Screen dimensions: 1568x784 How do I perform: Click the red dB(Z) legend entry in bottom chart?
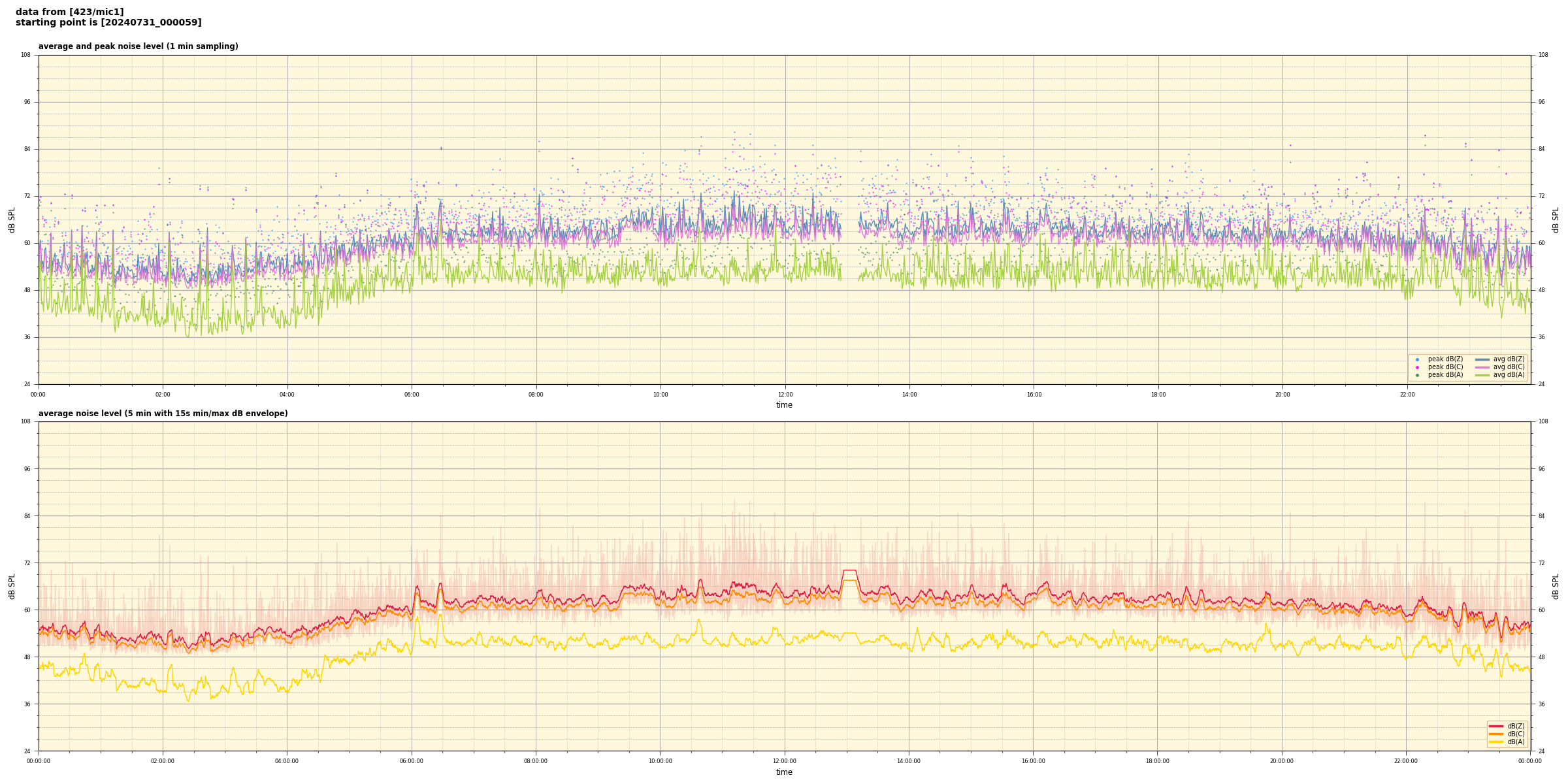pyautogui.click(x=1496, y=726)
